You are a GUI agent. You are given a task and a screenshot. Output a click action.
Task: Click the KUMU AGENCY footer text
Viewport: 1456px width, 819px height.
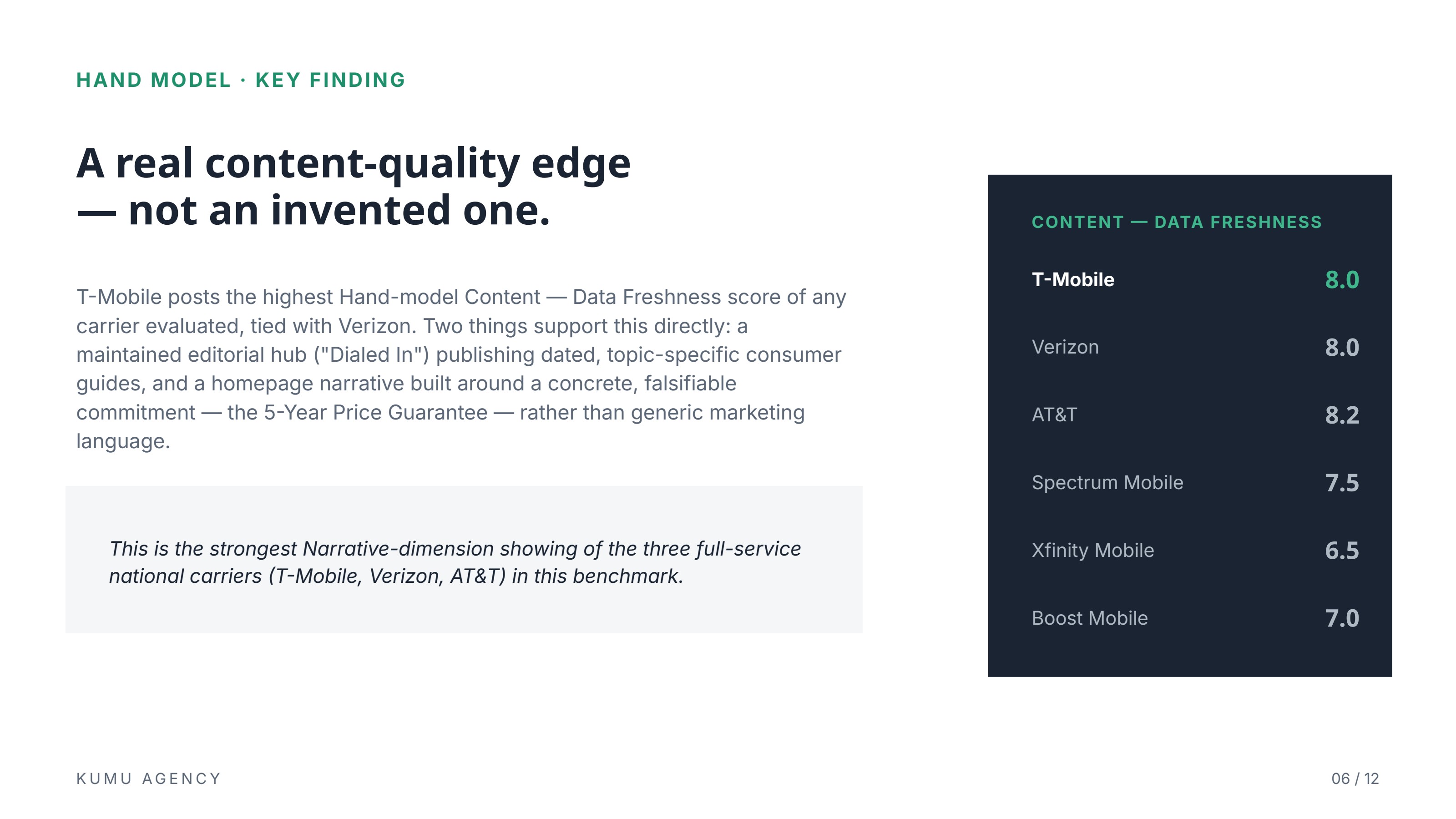(149, 779)
